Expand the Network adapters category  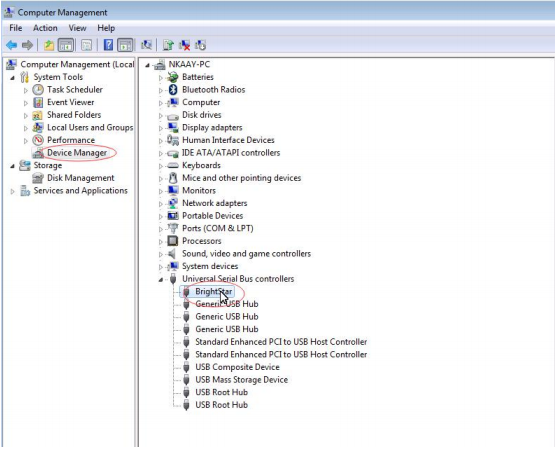(161, 204)
